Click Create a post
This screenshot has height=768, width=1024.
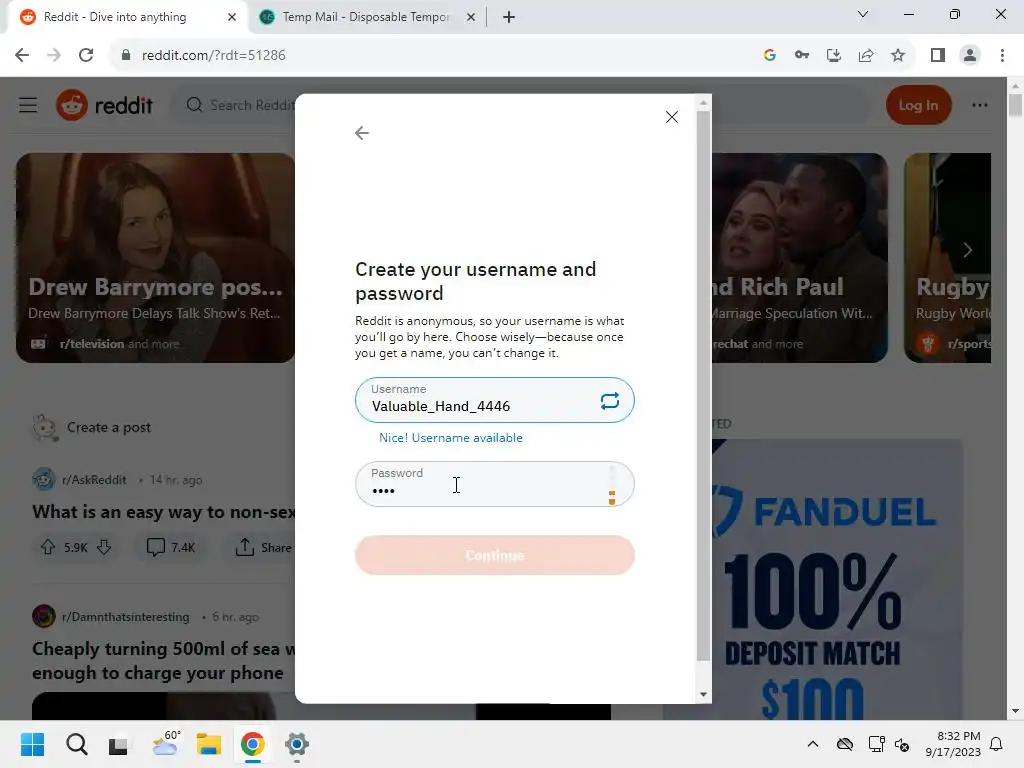click(108, 427)
